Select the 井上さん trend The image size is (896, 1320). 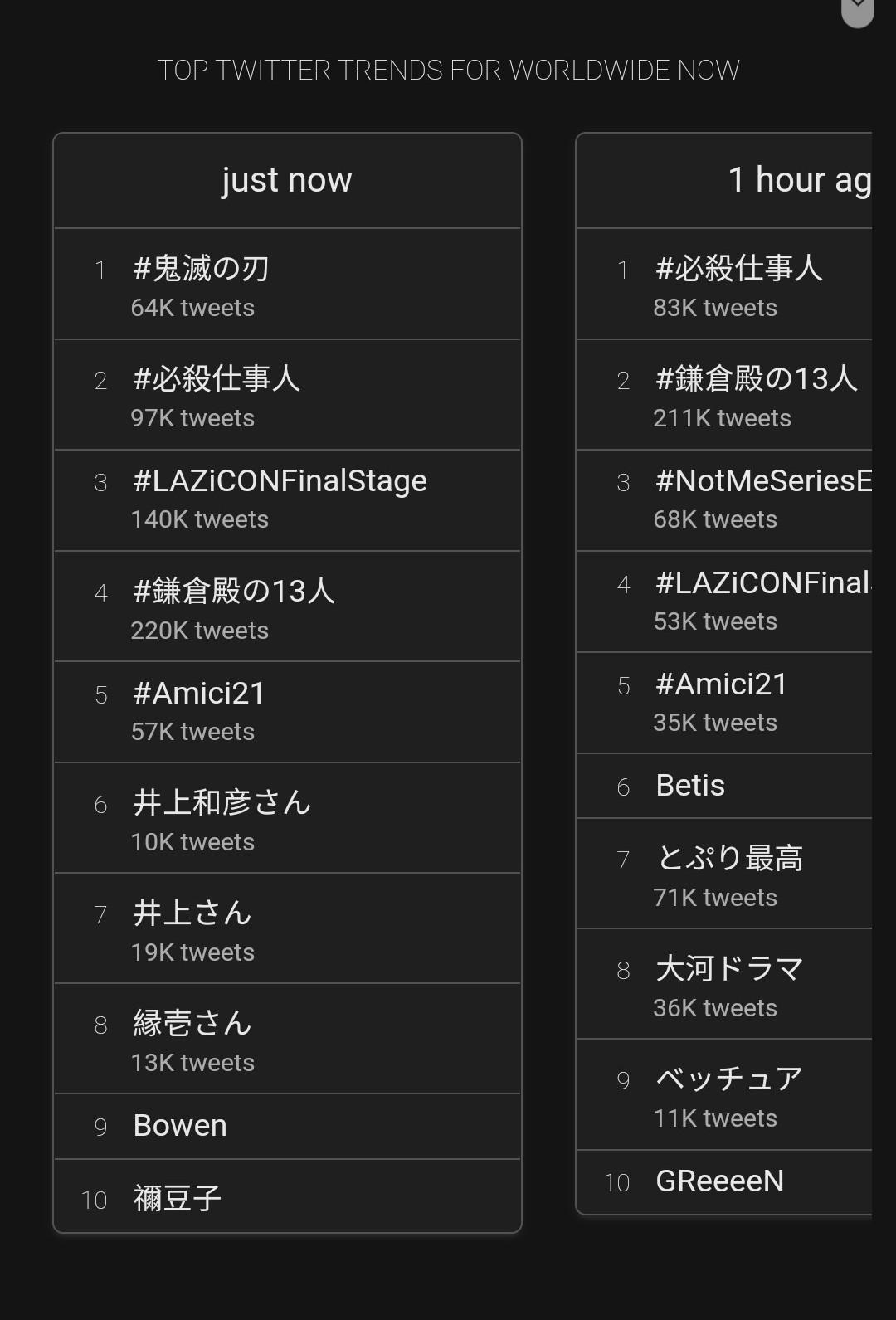point(192,913)
